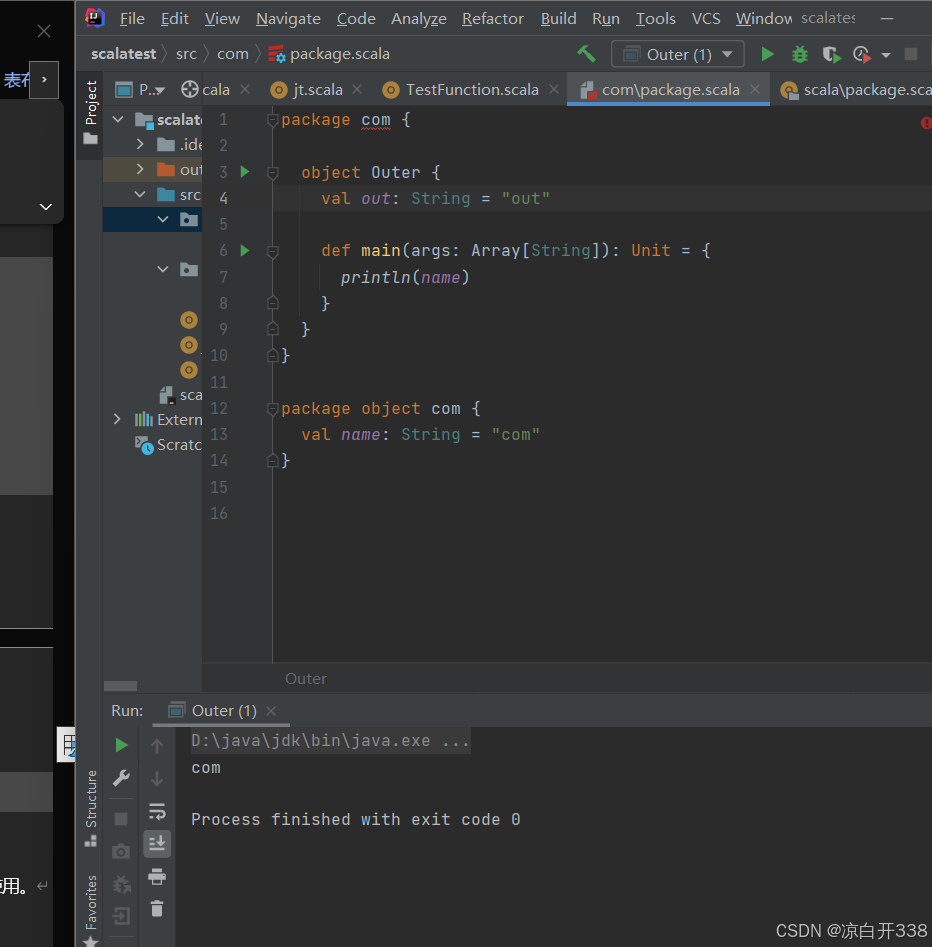This screenshot has height=947, width=932.
Task: Collapse the src folder node
Action: click(140, 194)
